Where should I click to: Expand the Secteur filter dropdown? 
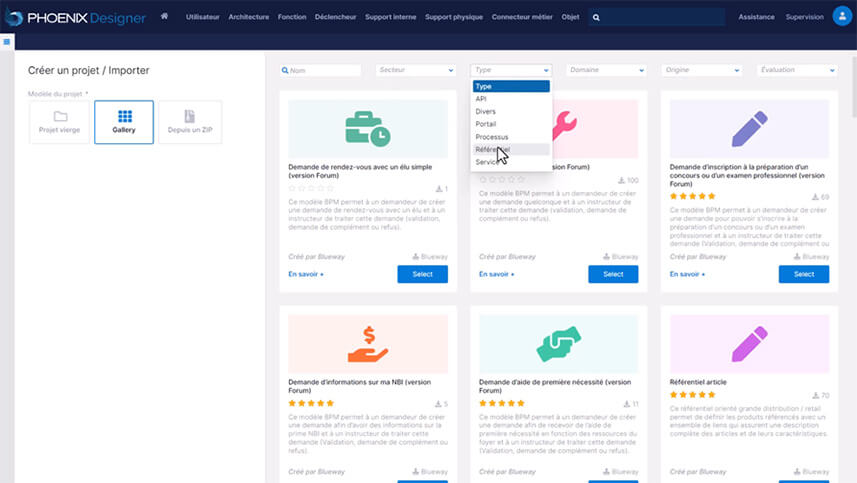pos(415,71)
